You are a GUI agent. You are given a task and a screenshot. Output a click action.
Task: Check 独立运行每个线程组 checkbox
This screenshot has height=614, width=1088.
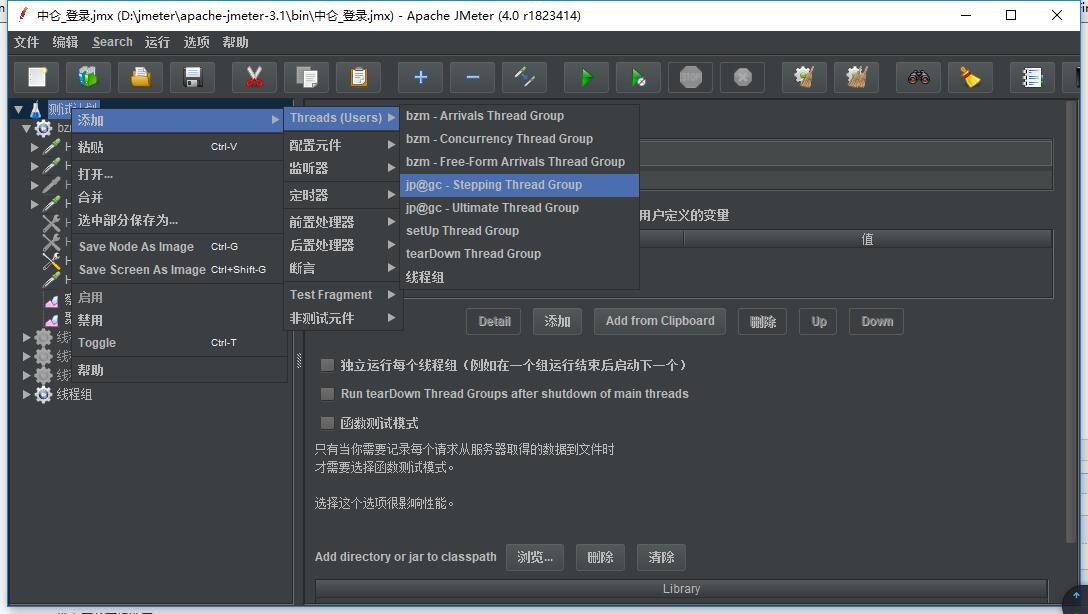[327, 365]
